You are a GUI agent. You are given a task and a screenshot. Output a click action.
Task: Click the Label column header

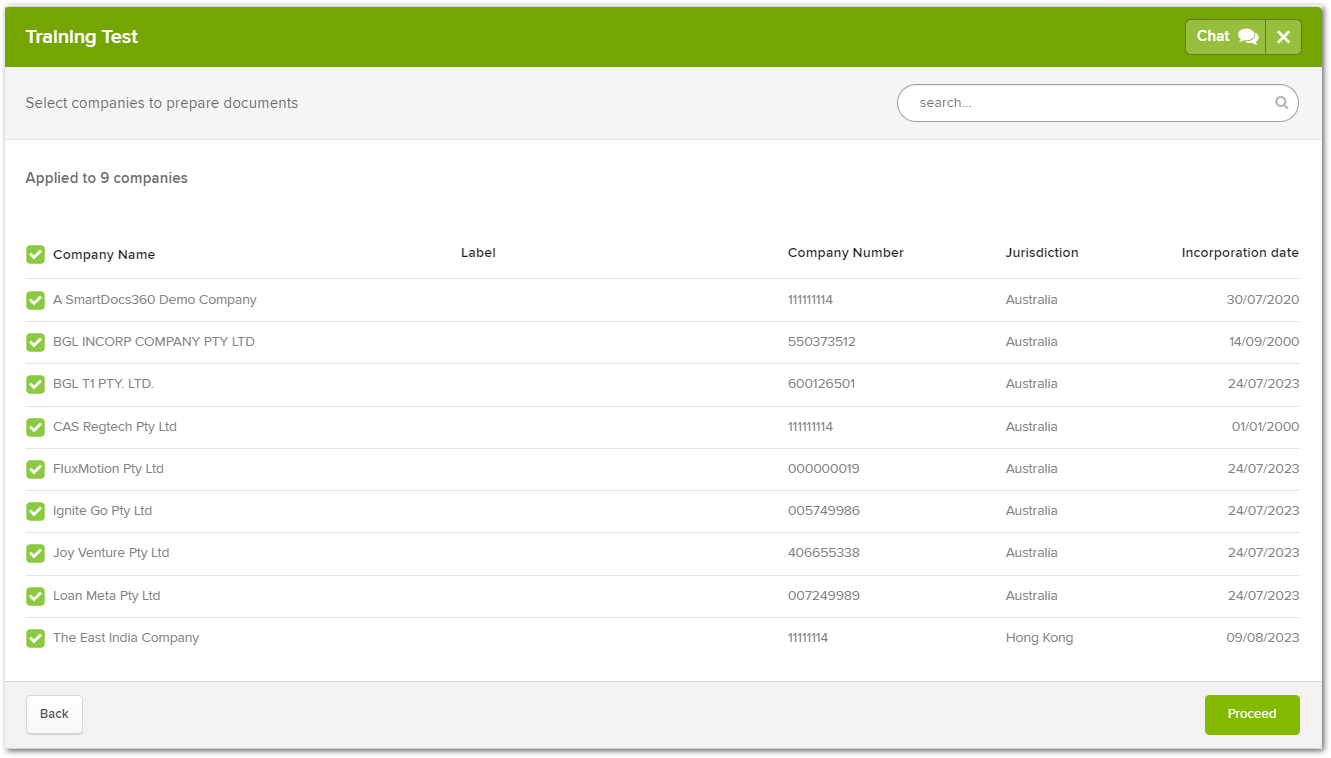(x=478, y=253)
